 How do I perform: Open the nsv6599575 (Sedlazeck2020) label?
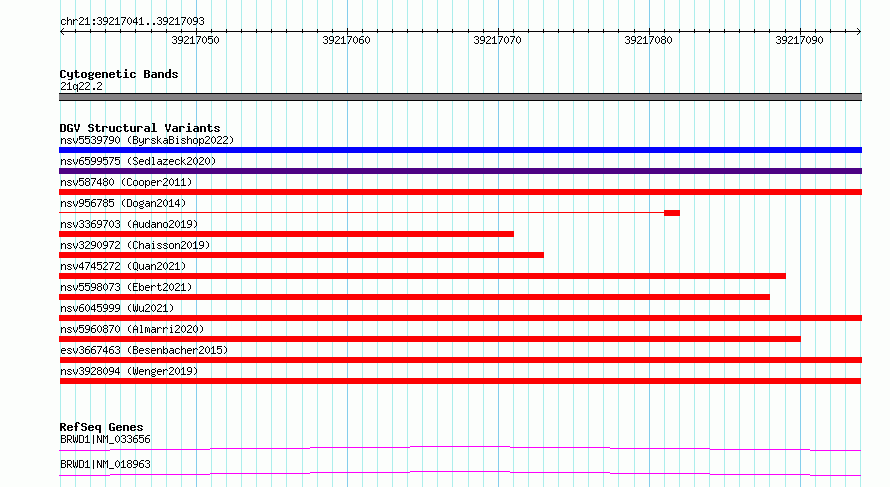[138, 161]
